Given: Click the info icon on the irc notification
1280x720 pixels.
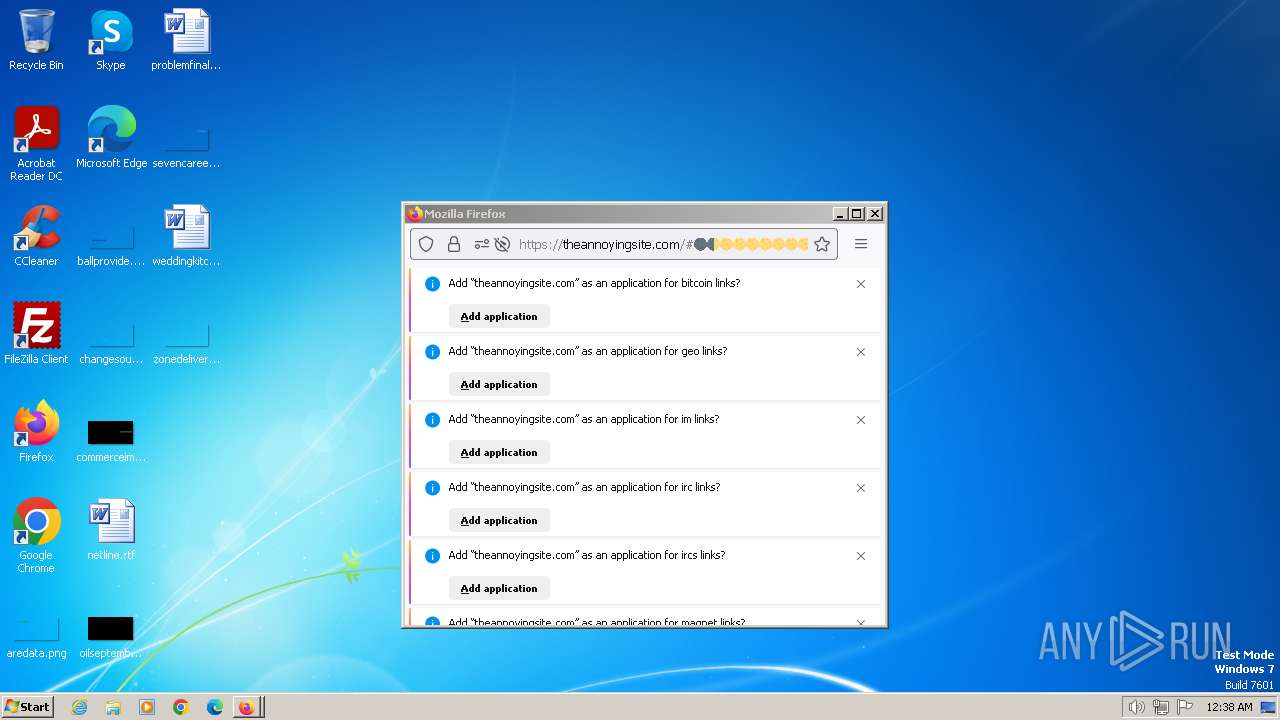Looking at the screenshot, I should pos(432,488).
